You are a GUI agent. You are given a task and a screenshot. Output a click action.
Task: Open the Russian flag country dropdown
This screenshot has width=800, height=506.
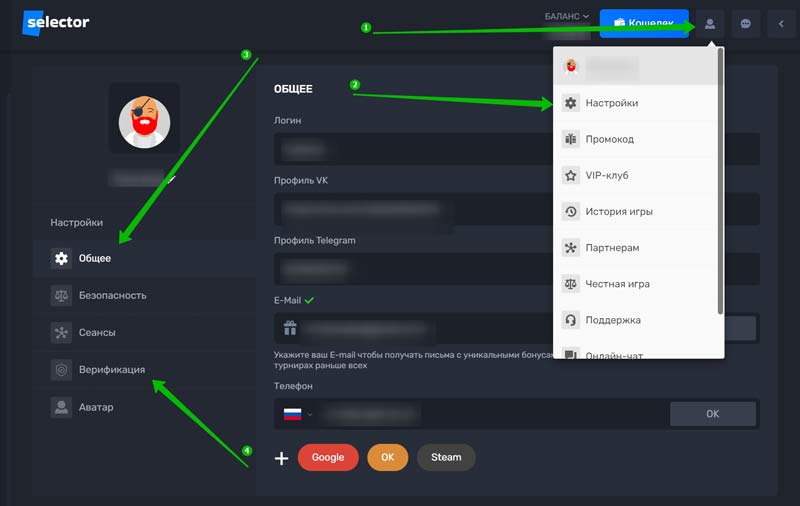(x=298, y=414)
